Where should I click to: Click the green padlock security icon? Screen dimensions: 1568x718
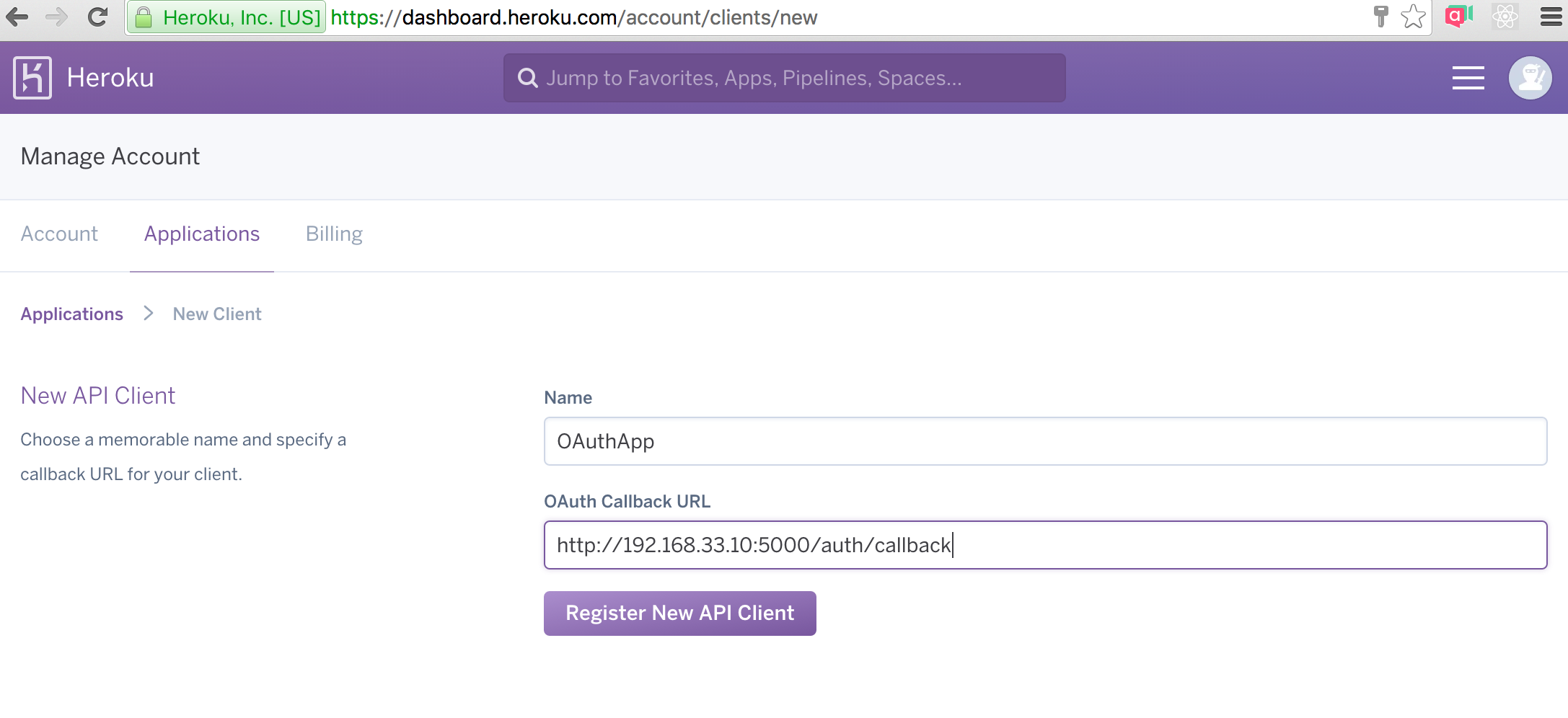coord(144,17)
